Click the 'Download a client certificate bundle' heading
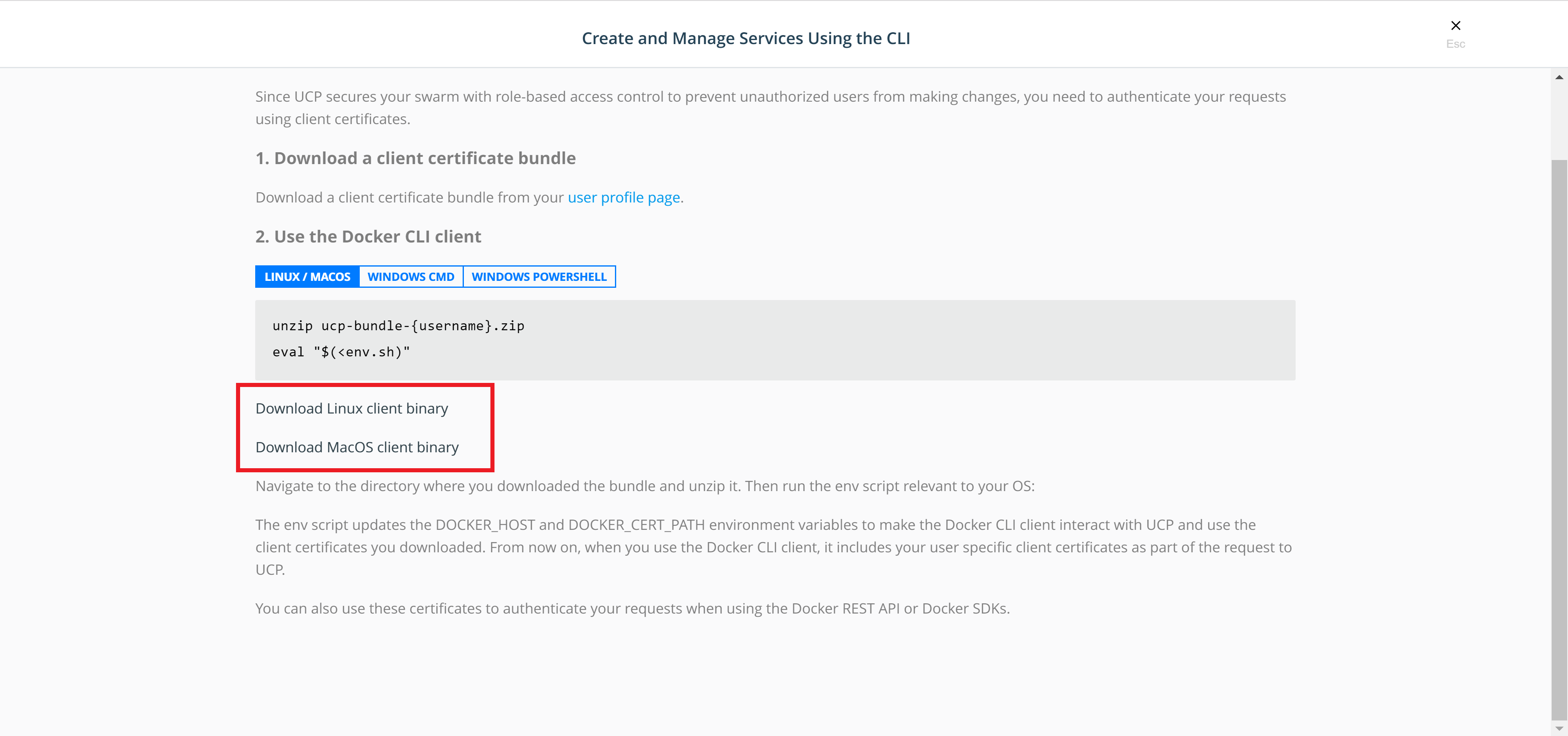Viewport: 1568px width, 736px height. point(416,158)
